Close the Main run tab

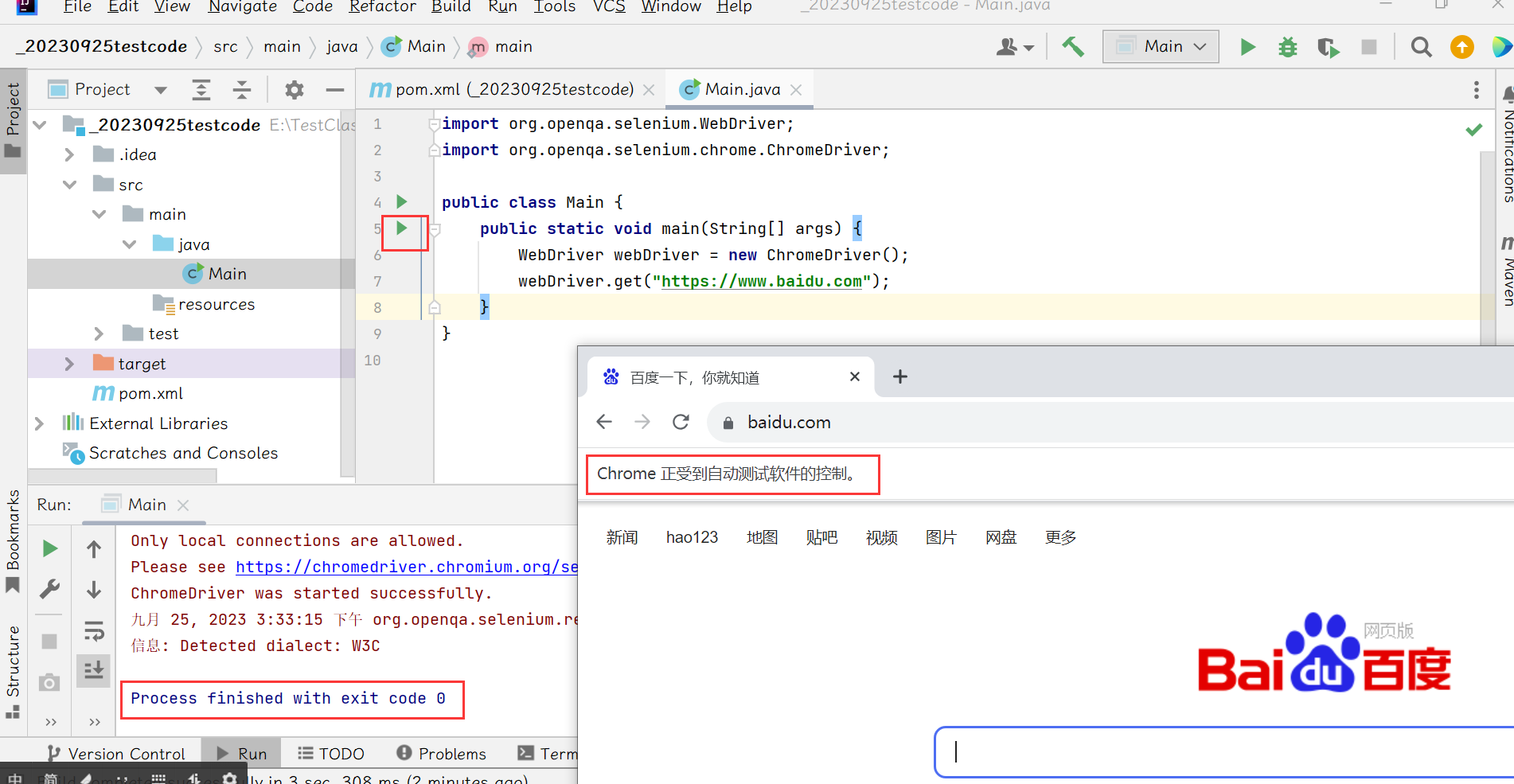click(183, 505)
